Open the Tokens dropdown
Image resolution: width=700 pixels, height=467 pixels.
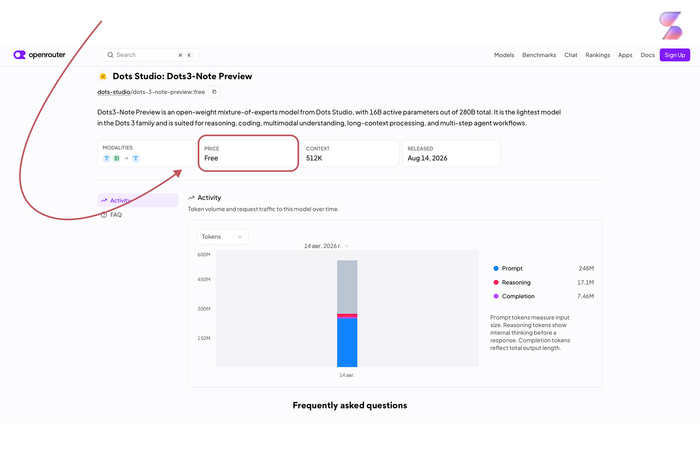(222, 237)
